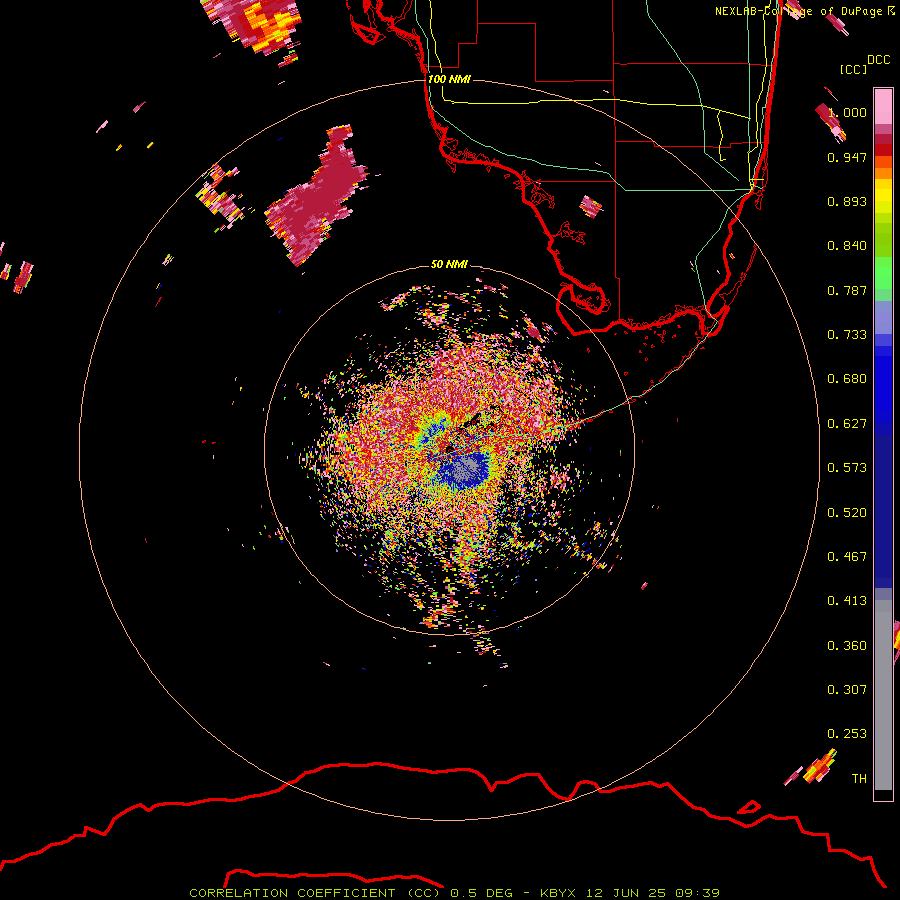Click the [CC] units label
The height and width of the screenshot is (900, 900).
[x=853, y=69]
